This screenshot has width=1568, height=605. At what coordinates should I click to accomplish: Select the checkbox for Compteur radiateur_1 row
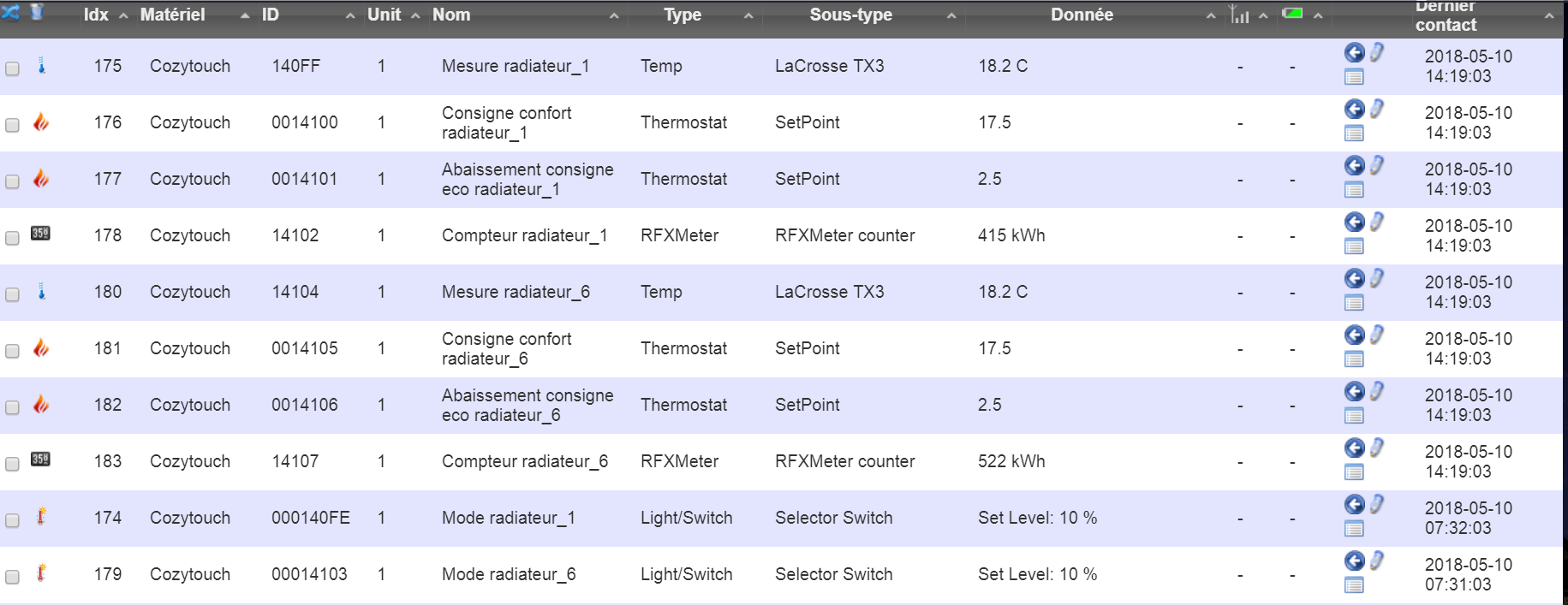pos(12,238)
